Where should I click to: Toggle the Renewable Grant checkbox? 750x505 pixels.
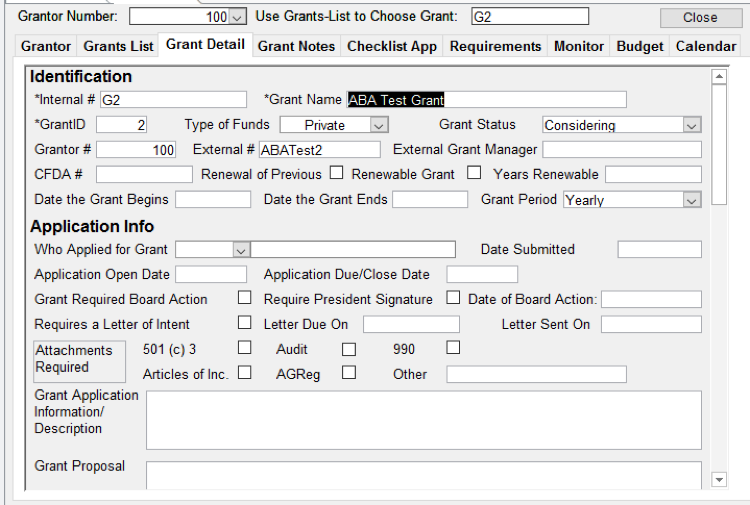click(474, 174)
